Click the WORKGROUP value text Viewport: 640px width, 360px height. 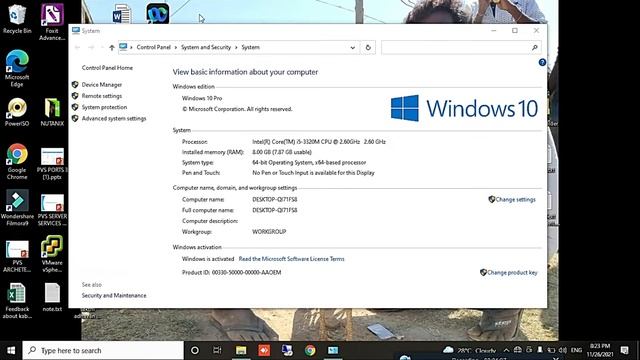(x=269, y=231)
